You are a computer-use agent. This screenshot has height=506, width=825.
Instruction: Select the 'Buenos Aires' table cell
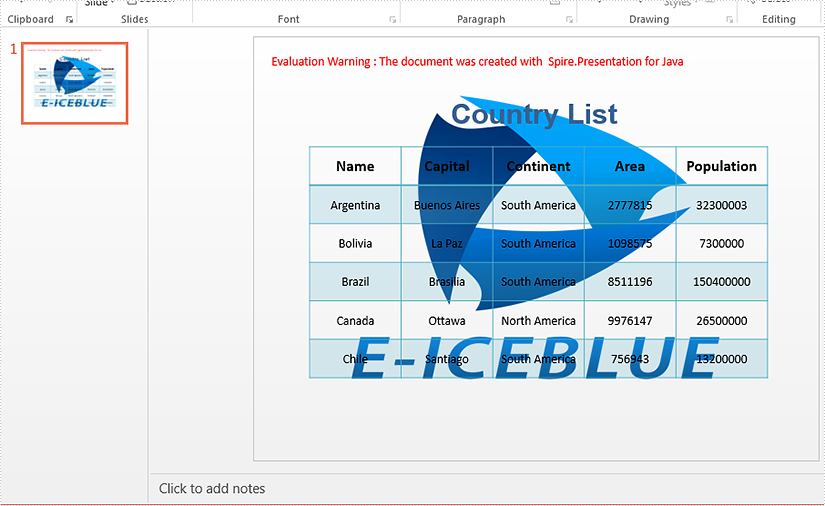(447, 205)
